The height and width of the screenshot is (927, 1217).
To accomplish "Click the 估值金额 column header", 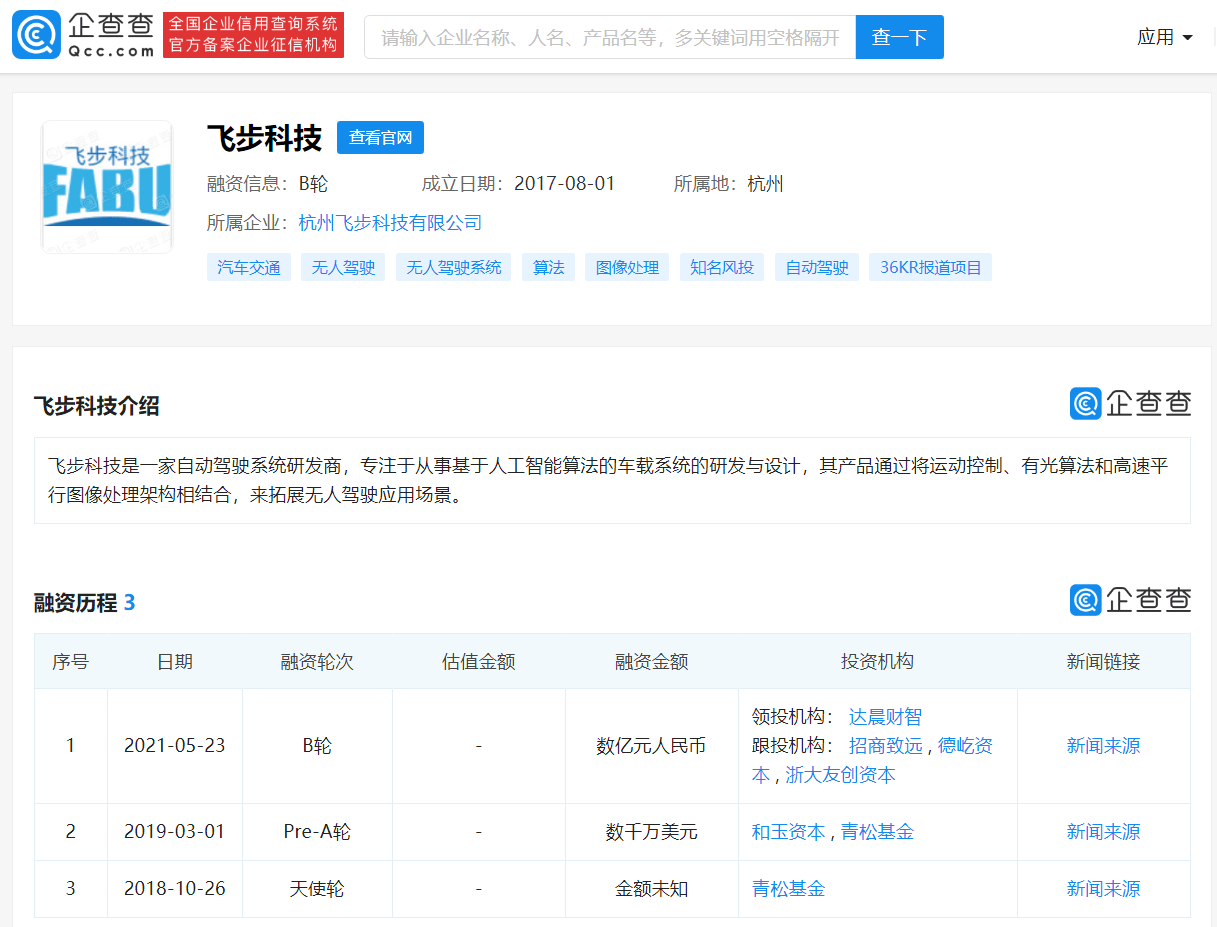I will (x=479, y=662).
